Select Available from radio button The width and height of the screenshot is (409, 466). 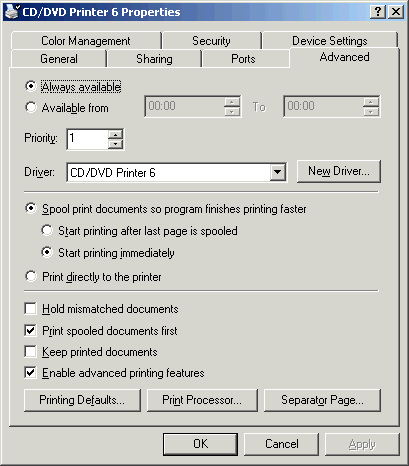click(31, 107)
